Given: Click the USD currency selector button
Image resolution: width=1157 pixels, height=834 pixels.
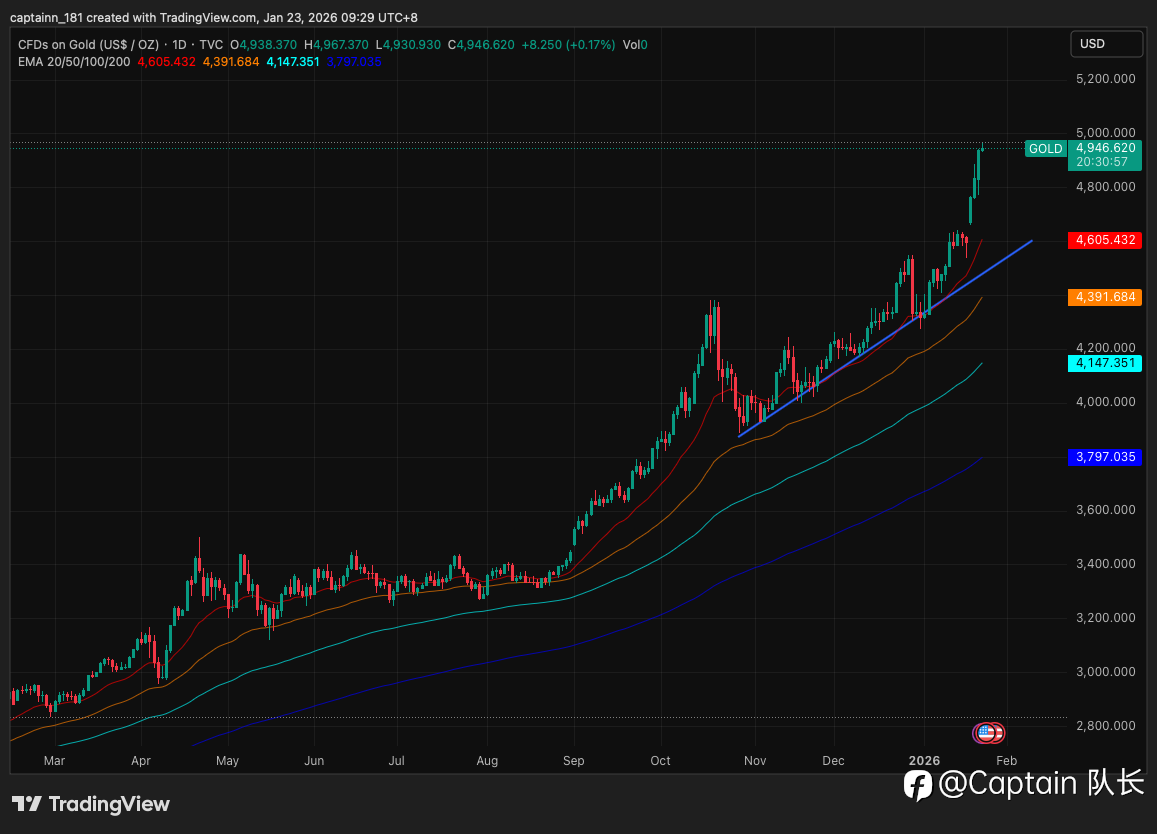Looking at the screenshot, I should coord(1106,44).
